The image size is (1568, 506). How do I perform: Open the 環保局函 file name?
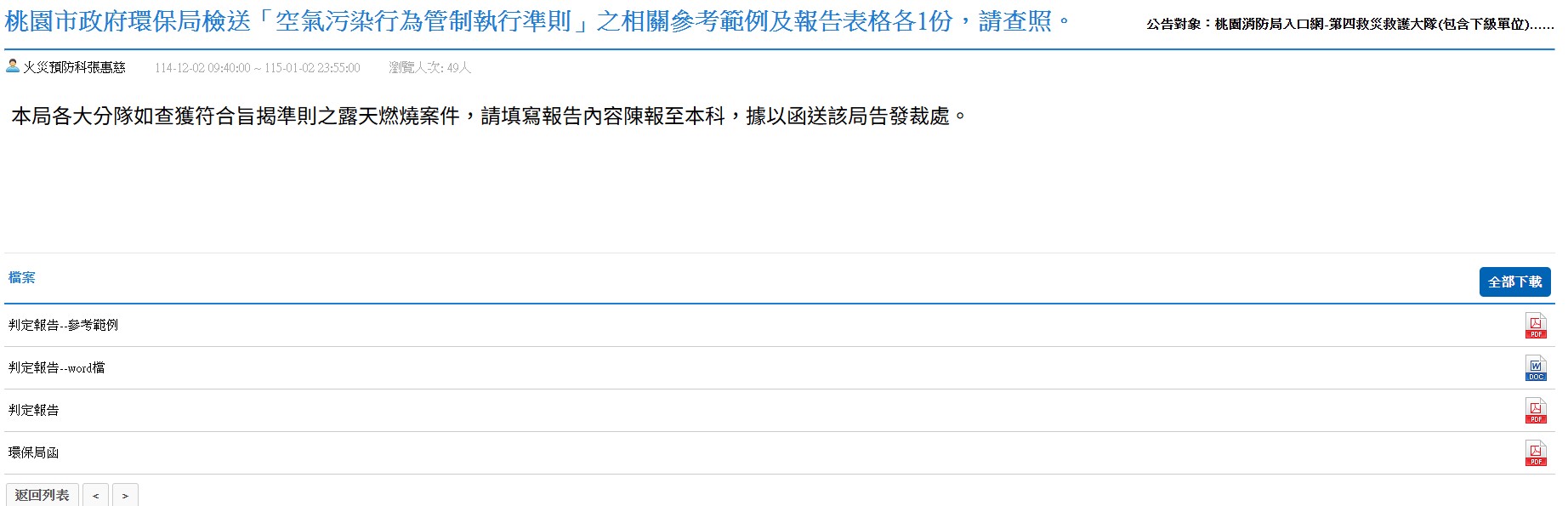[x=34, y=452]
